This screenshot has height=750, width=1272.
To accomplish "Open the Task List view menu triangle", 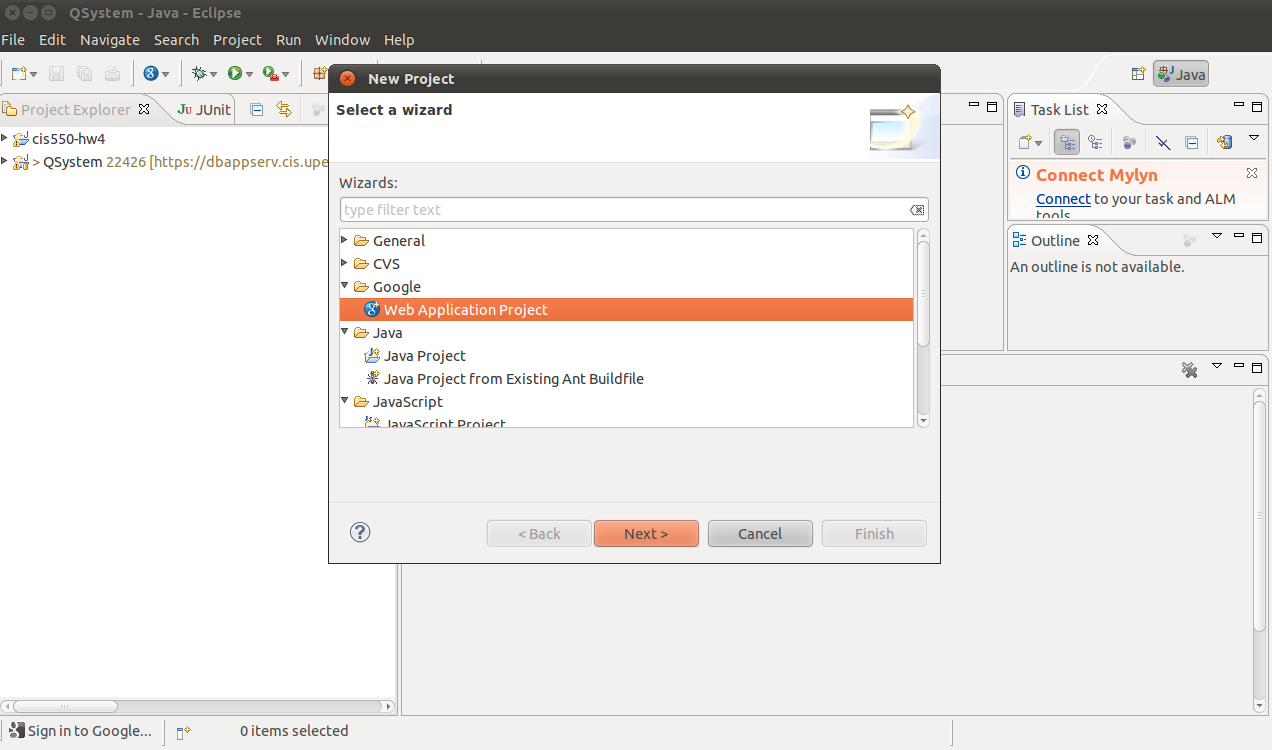I will point(1254,138).
